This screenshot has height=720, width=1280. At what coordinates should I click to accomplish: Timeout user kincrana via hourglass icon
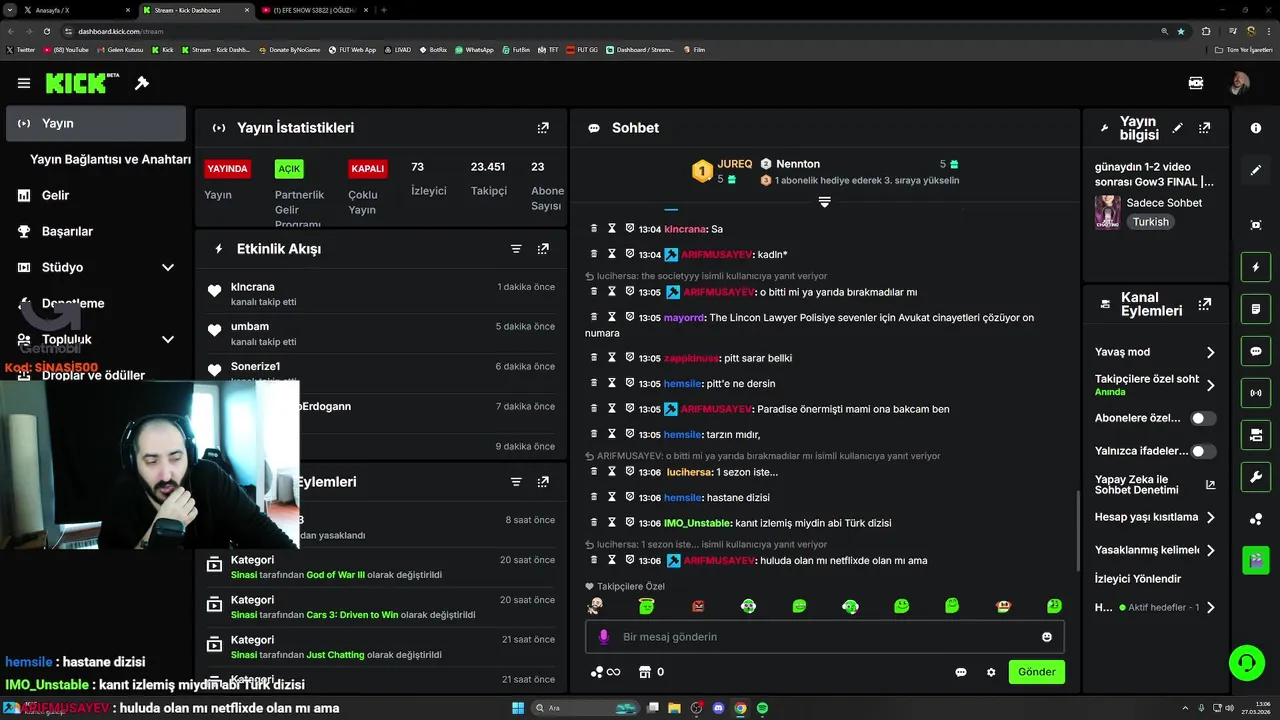(612, 229)
